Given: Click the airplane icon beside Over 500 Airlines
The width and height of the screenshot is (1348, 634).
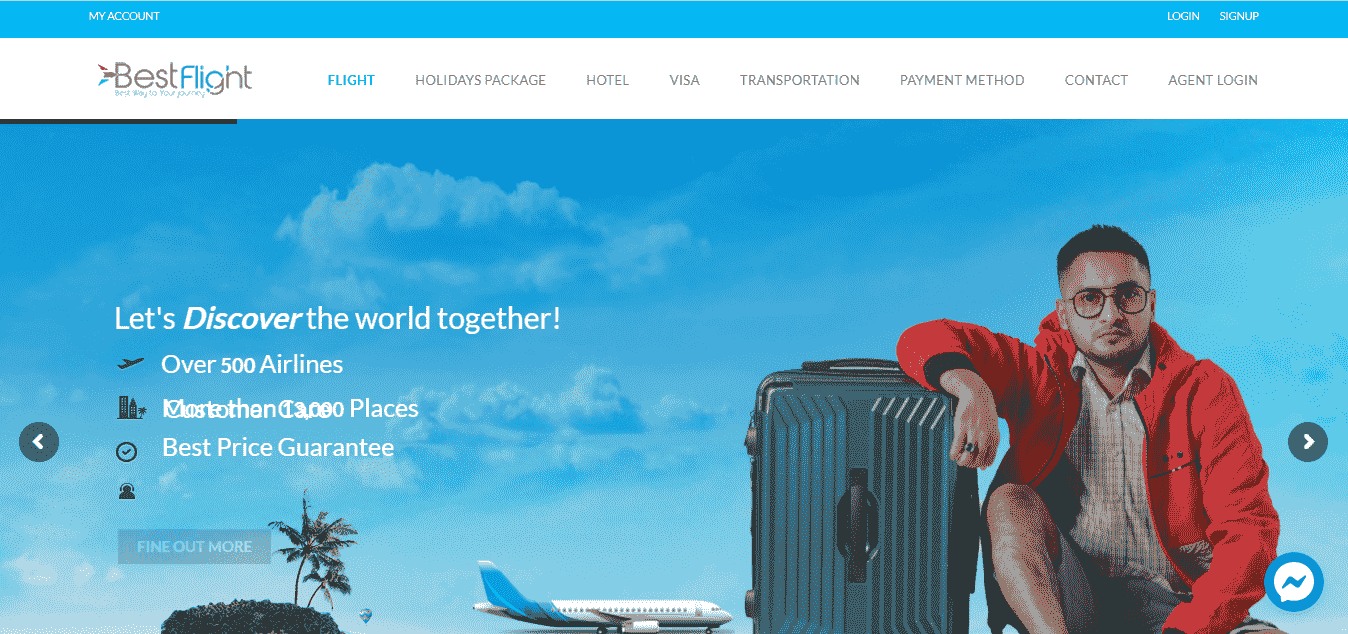Looking at the screenshot, I should [x=130, y=364].
